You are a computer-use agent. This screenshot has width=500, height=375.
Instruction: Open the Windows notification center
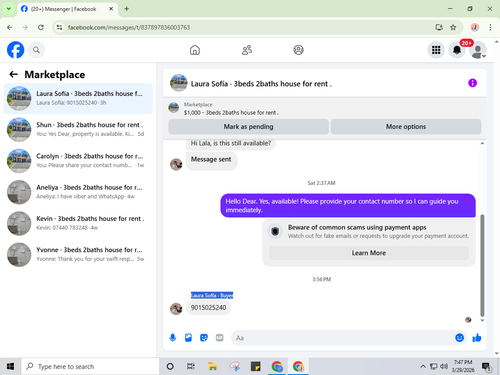click(x=486, y=367)
